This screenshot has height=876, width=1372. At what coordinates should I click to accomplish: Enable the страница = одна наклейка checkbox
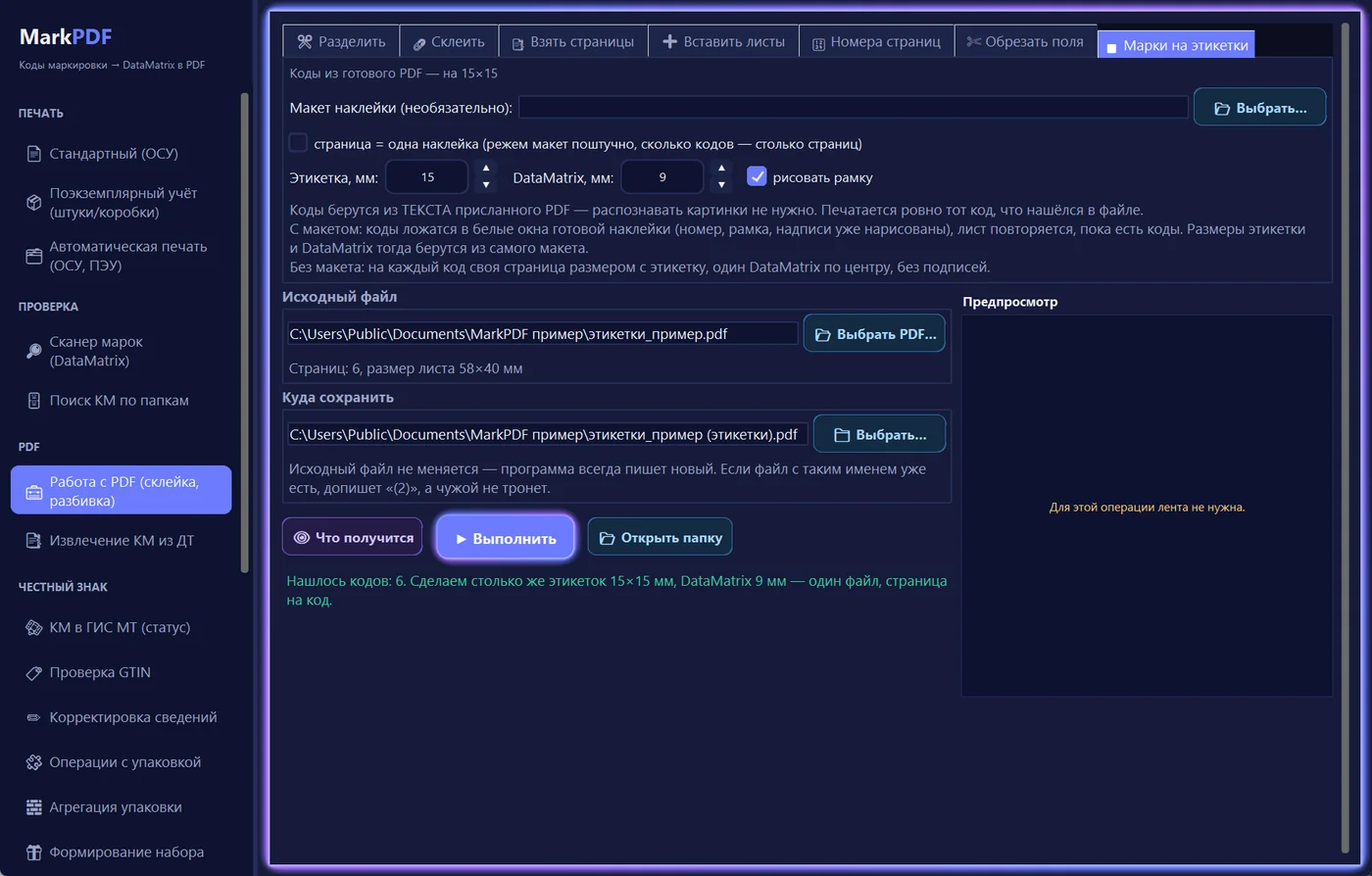coord(298,143)
